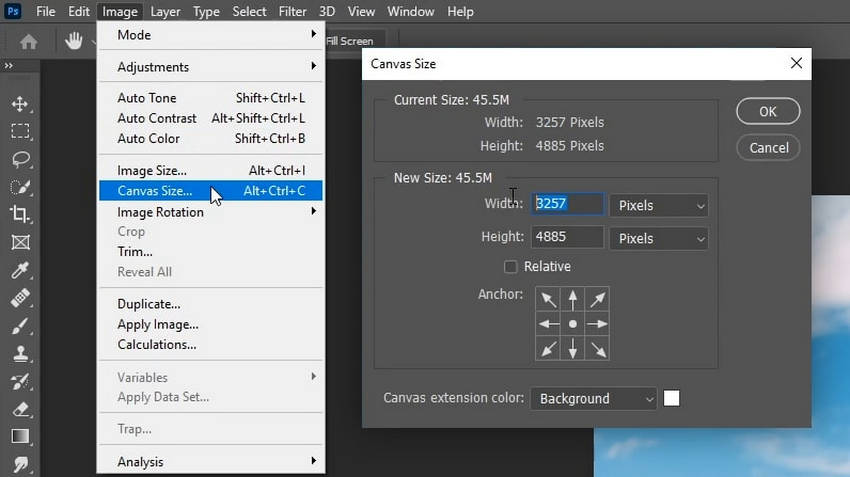The image size is (850, 477).
Task: Choose Auto Contrast menu item
Action: click(211, 118)
